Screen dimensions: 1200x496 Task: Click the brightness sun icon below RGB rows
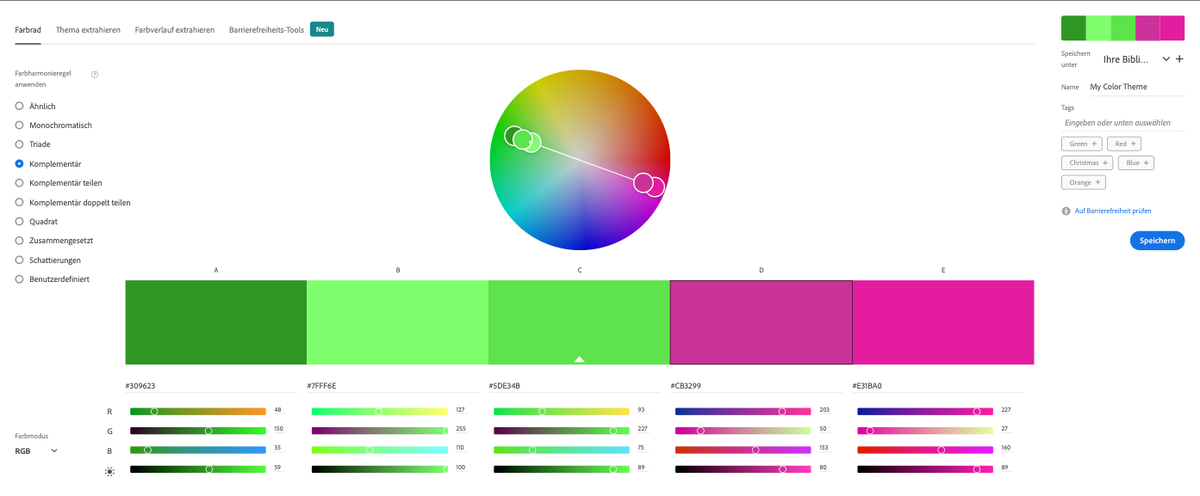point(110,470)
